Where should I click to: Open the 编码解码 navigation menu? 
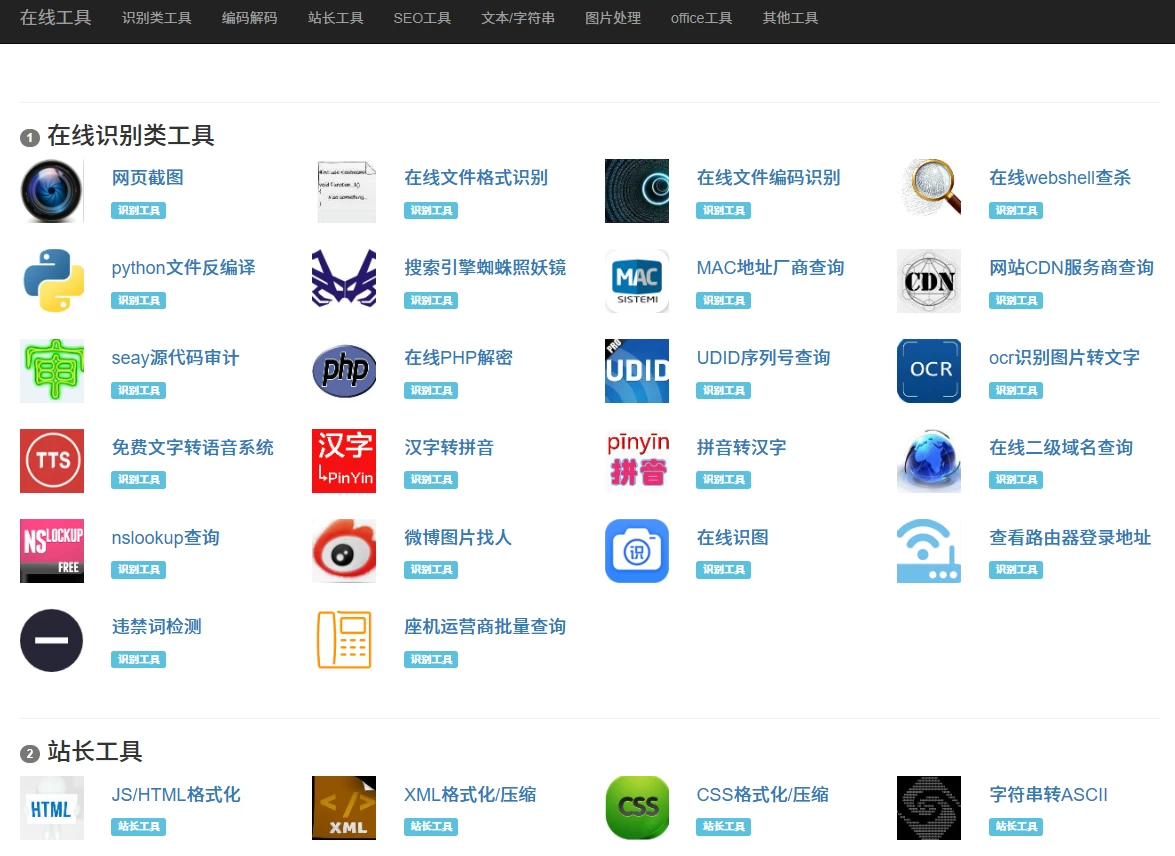249,18
